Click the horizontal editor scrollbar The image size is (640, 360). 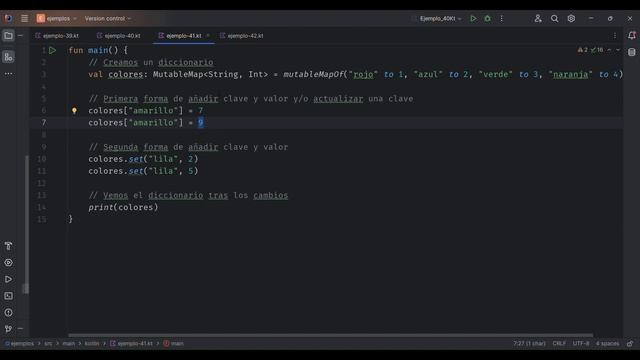click(x=331, y=335)
